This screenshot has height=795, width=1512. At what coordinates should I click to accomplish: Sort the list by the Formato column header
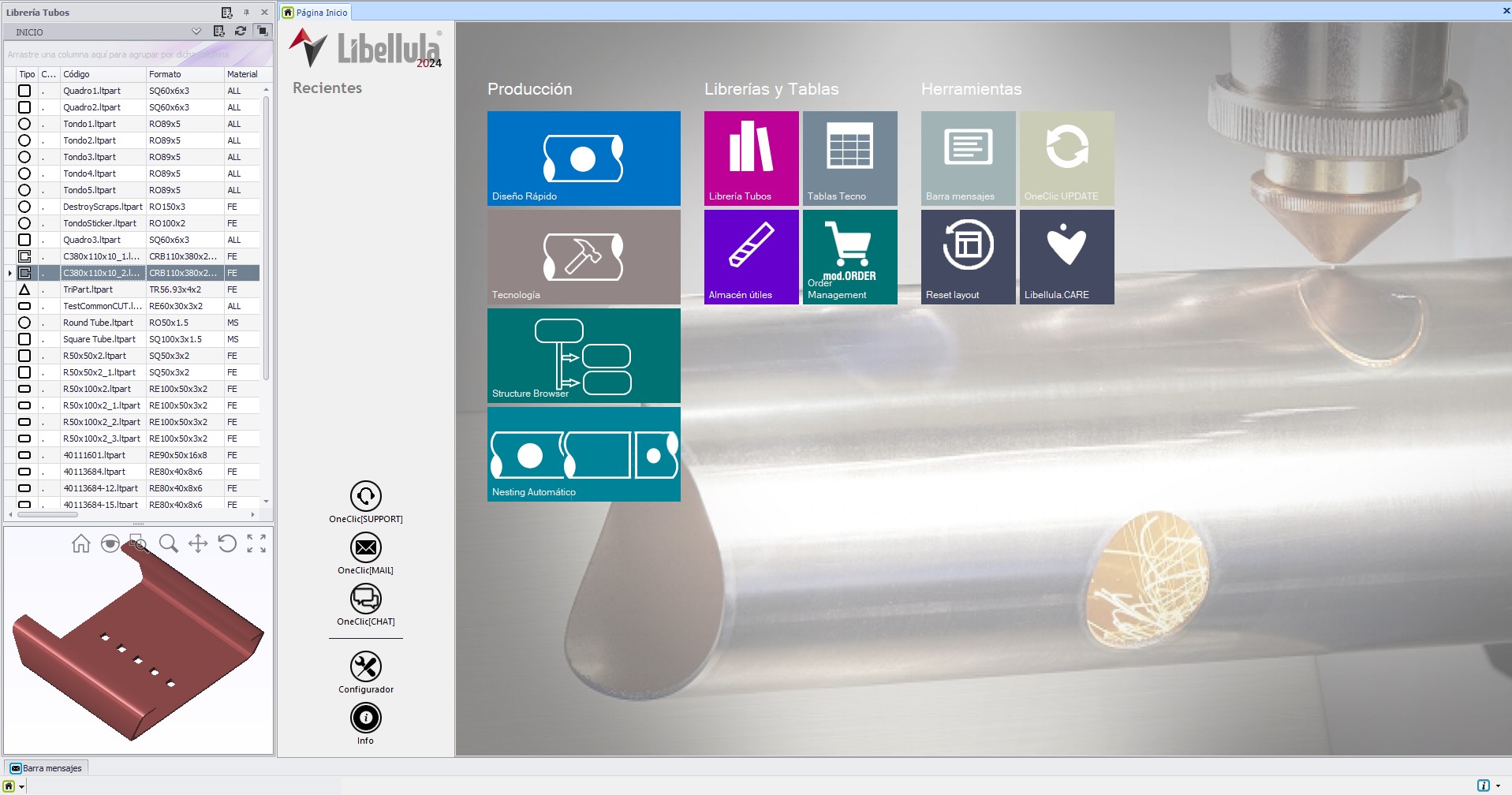185,74
